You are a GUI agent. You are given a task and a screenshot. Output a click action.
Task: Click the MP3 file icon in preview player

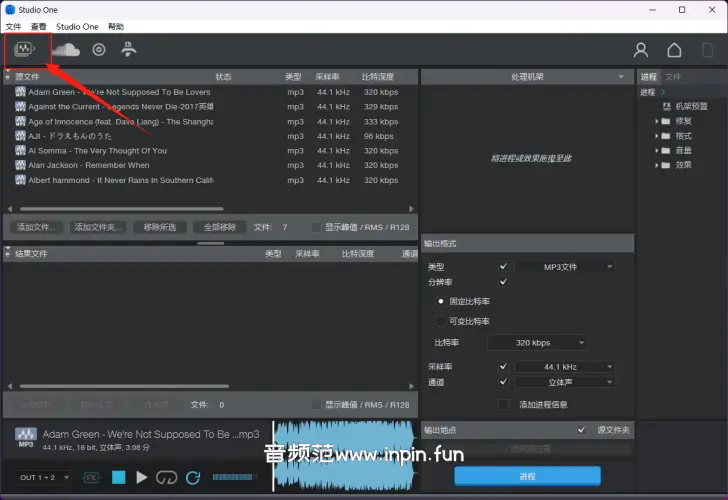(x=26, y=437)
